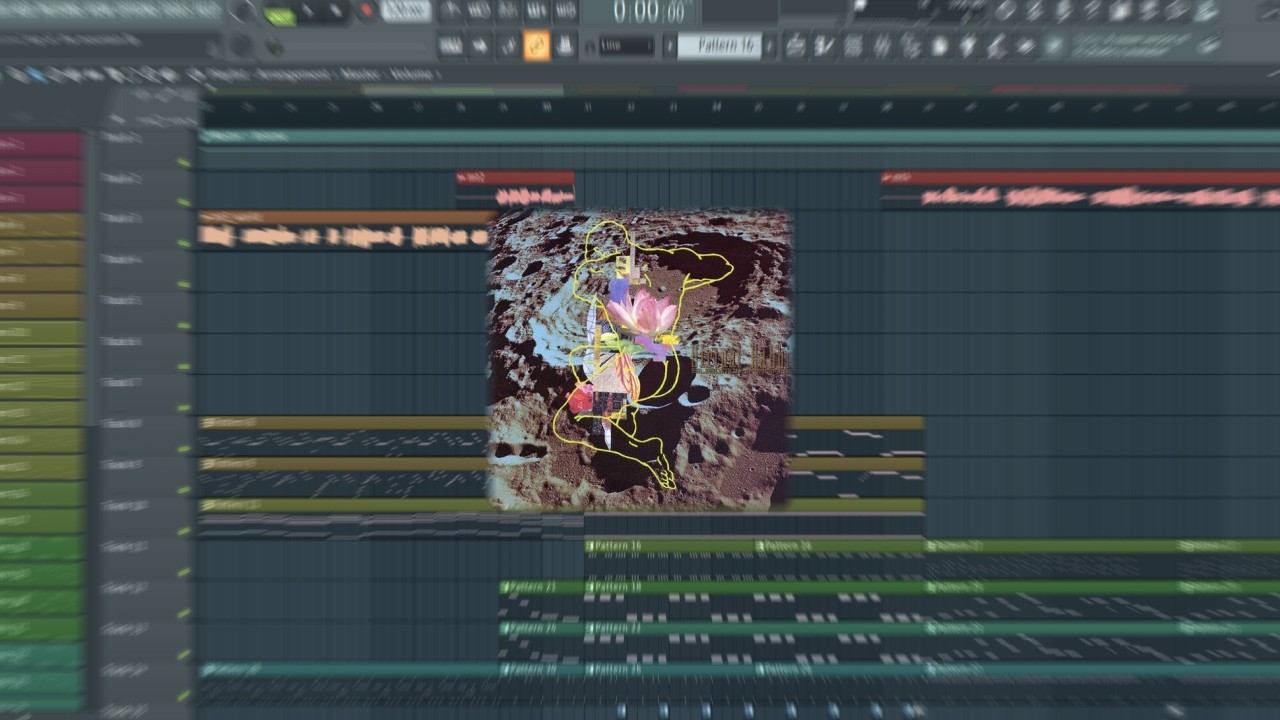The image size is (1280, 720).
Task: Mute Track 5 with its green dot
Action: [184, 325]
